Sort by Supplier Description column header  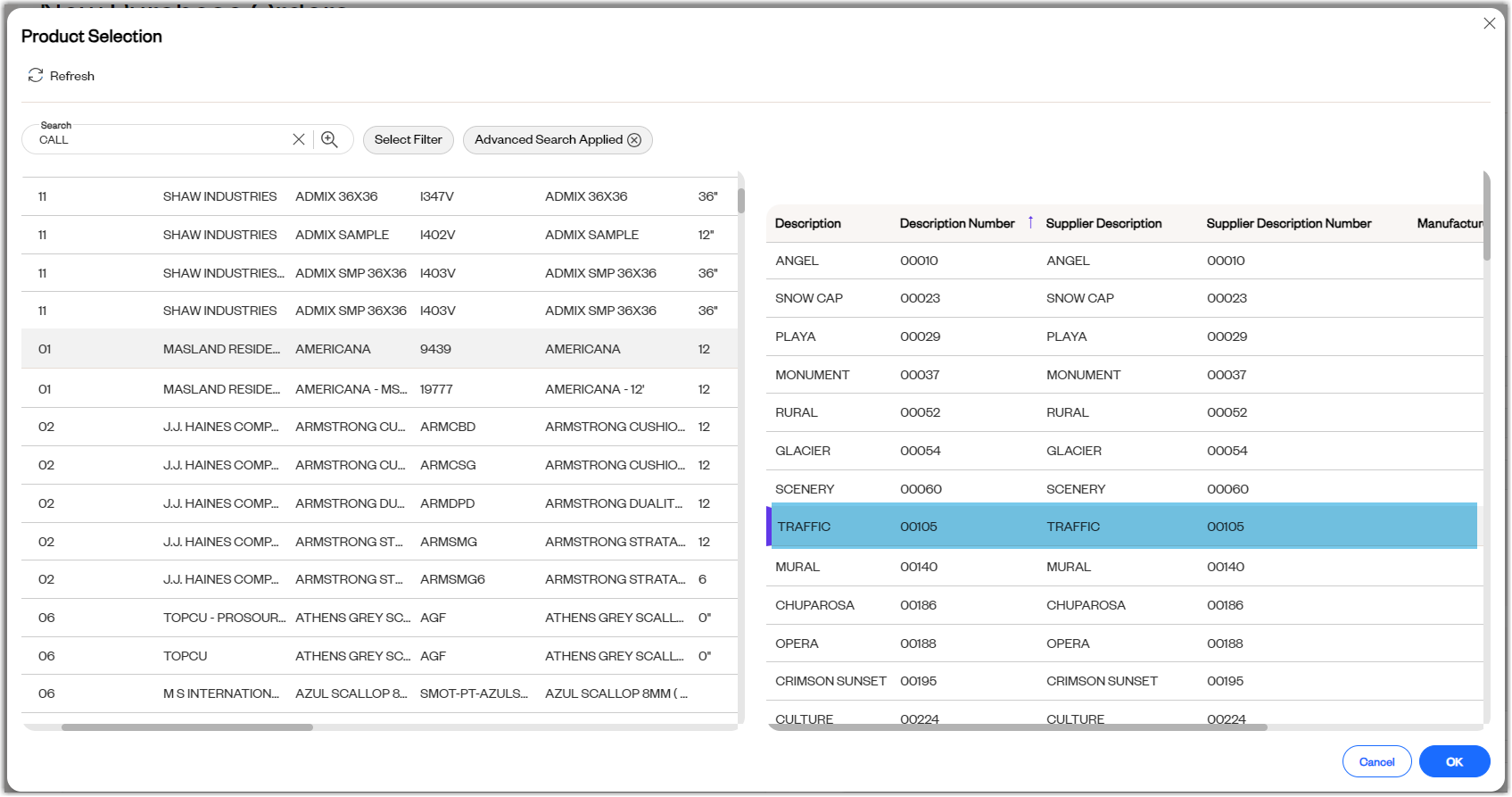(1103, 223)
